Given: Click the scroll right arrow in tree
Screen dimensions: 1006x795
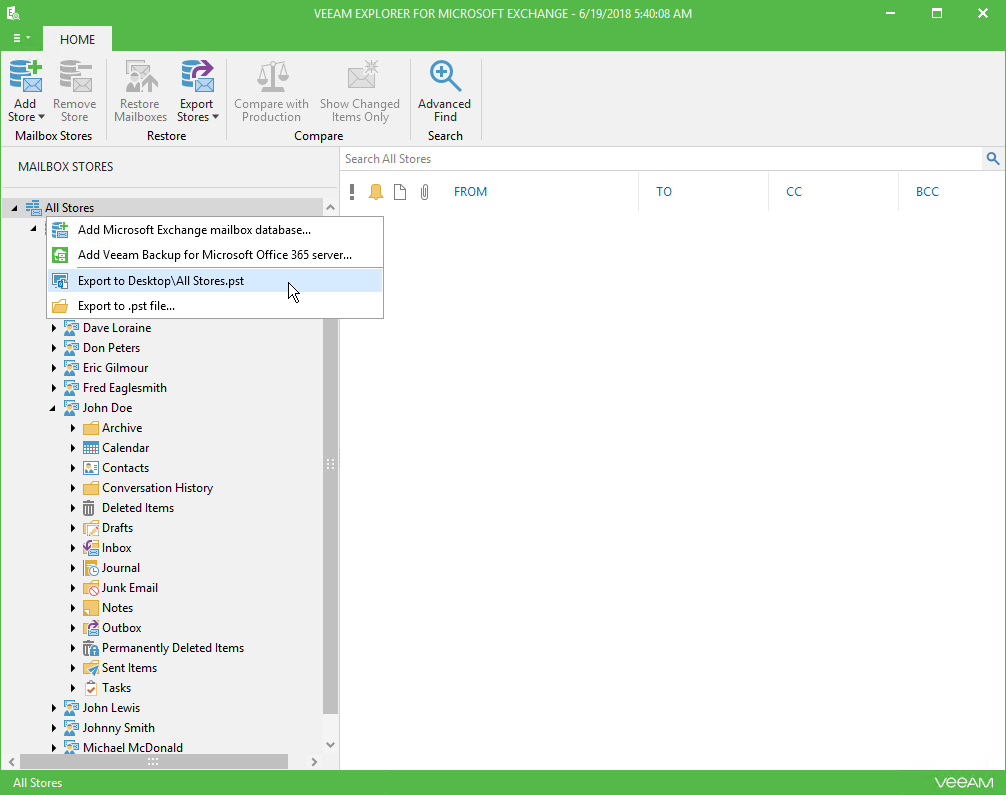Looking at the screenshot, I should pyautogui.click(x=314, y=762).
